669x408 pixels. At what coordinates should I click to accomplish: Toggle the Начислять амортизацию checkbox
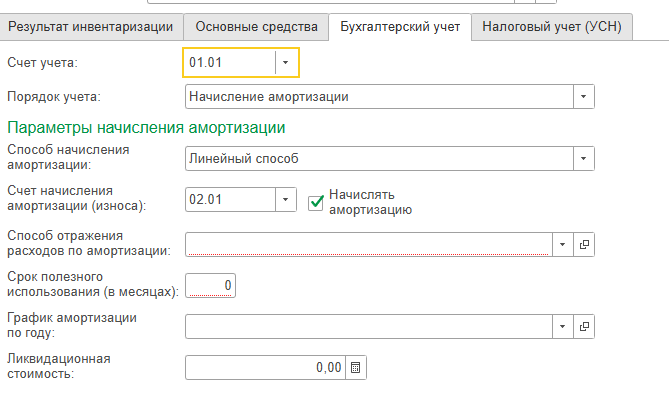[x=316, y=202]
